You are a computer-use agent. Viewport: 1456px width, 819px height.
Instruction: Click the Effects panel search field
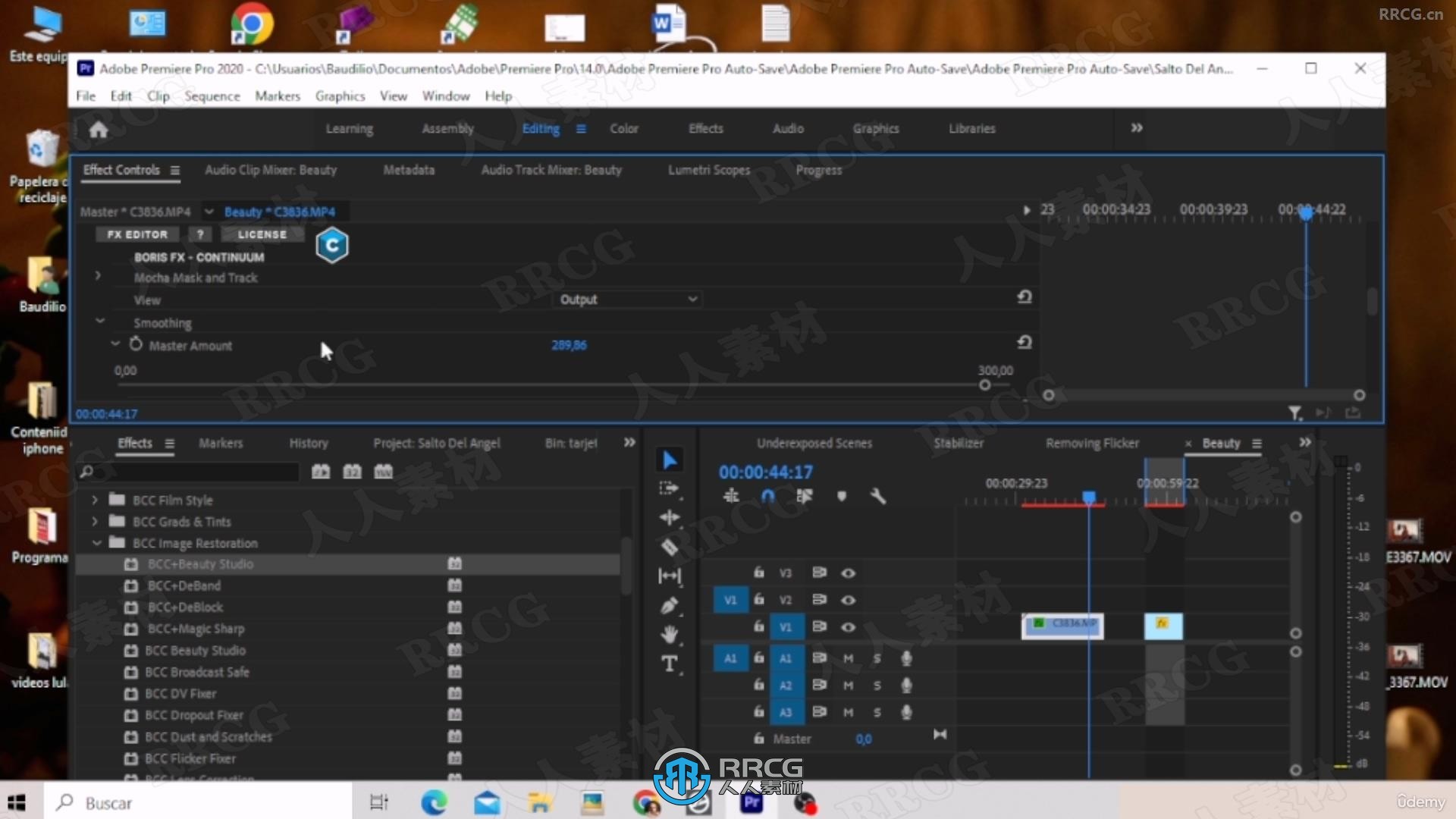(190, 472)
